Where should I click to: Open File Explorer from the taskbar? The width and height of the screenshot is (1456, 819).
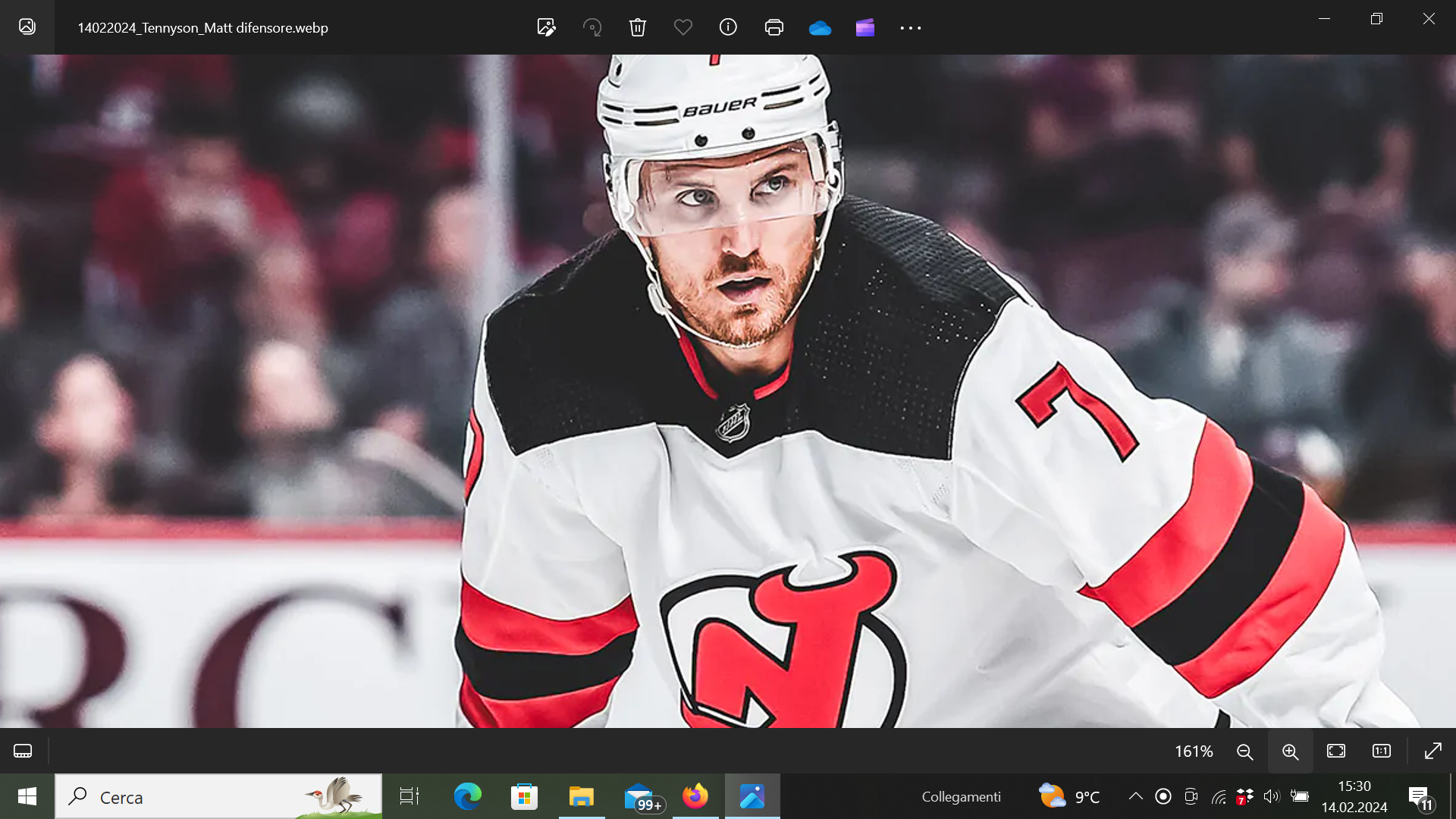582,796
